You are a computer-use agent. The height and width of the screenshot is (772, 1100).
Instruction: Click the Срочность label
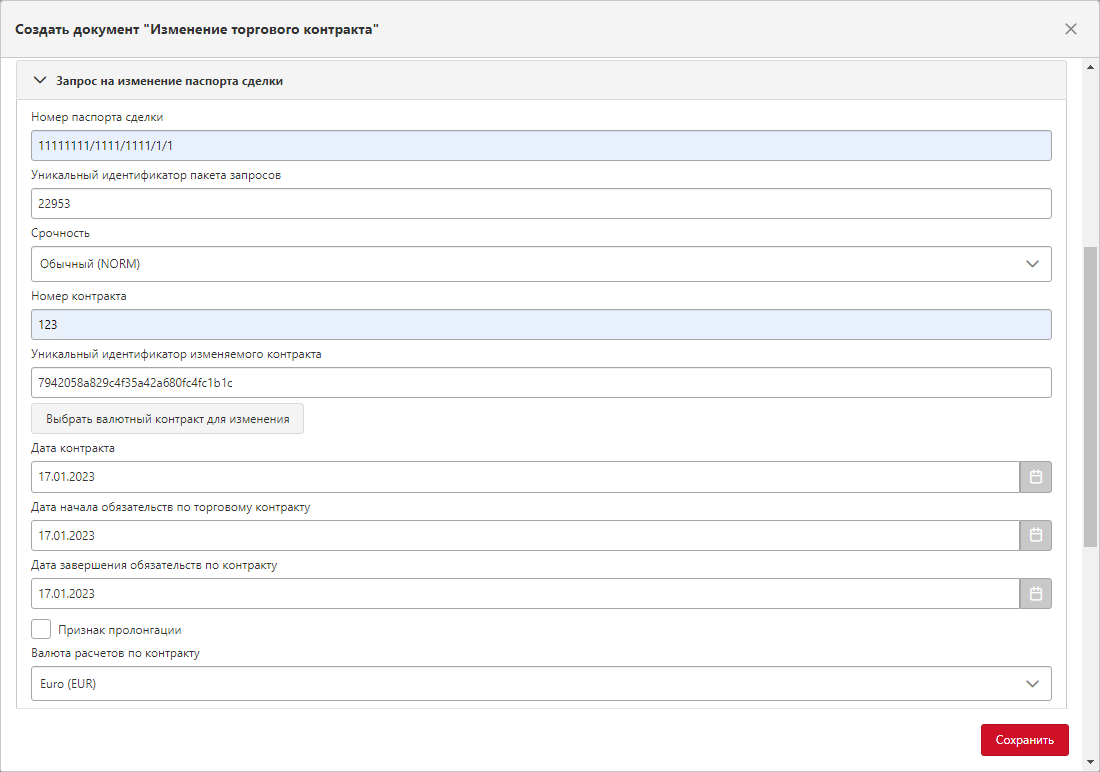pyautogui.click(x=60, y=233)
